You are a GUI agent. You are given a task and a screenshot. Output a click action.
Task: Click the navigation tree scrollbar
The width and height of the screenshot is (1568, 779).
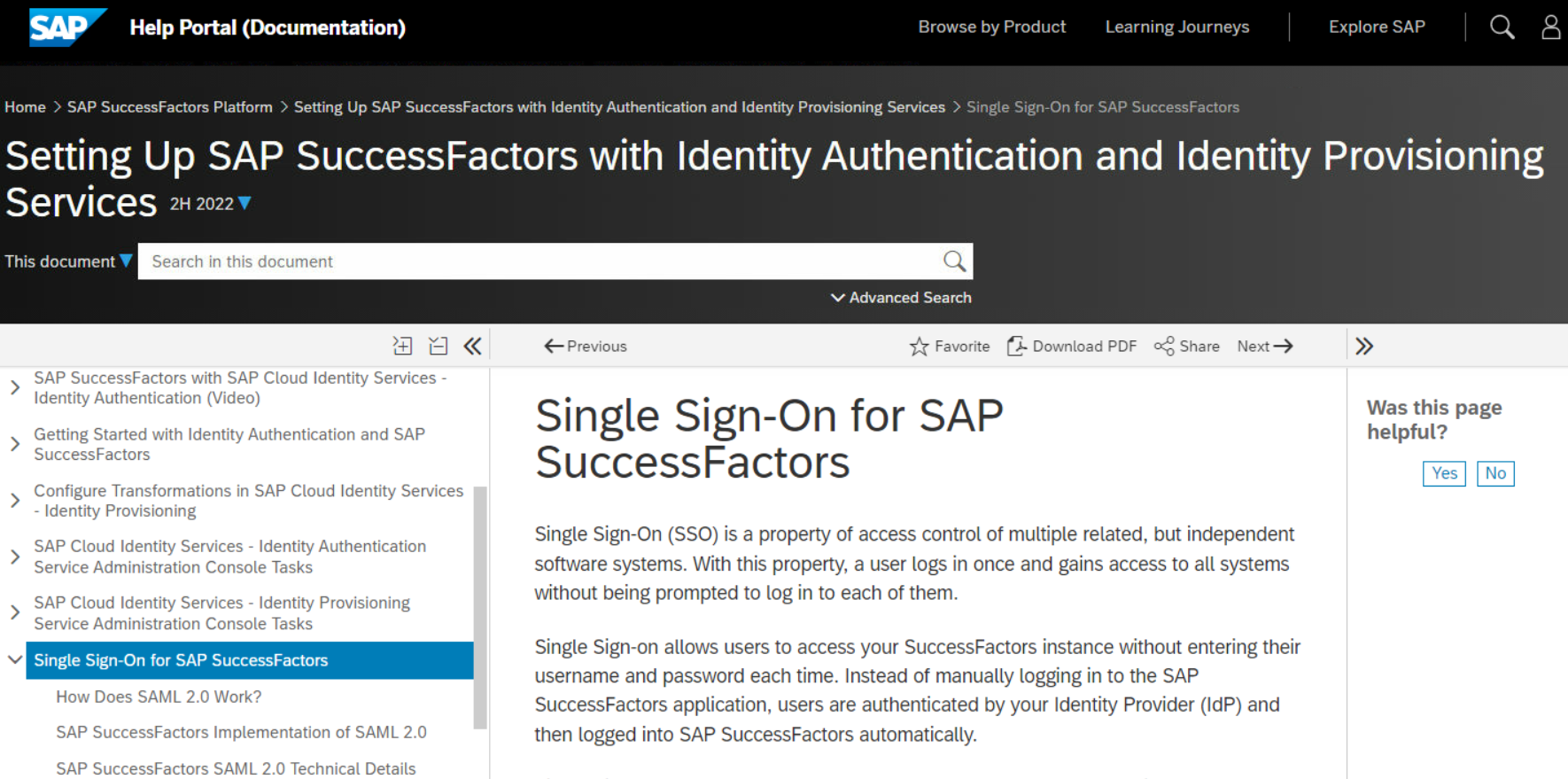click(x=481, y=607)
